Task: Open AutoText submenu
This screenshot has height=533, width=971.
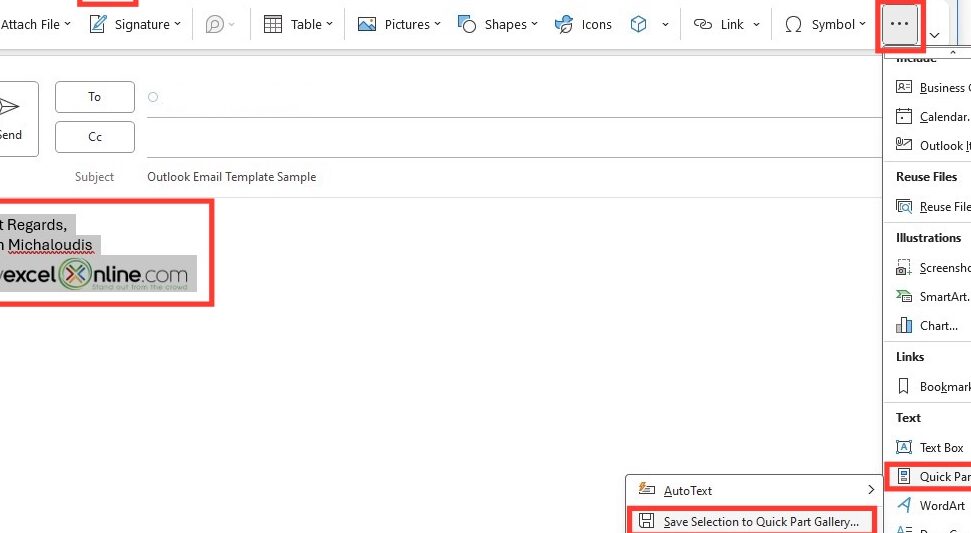Action: pos(754,490)
